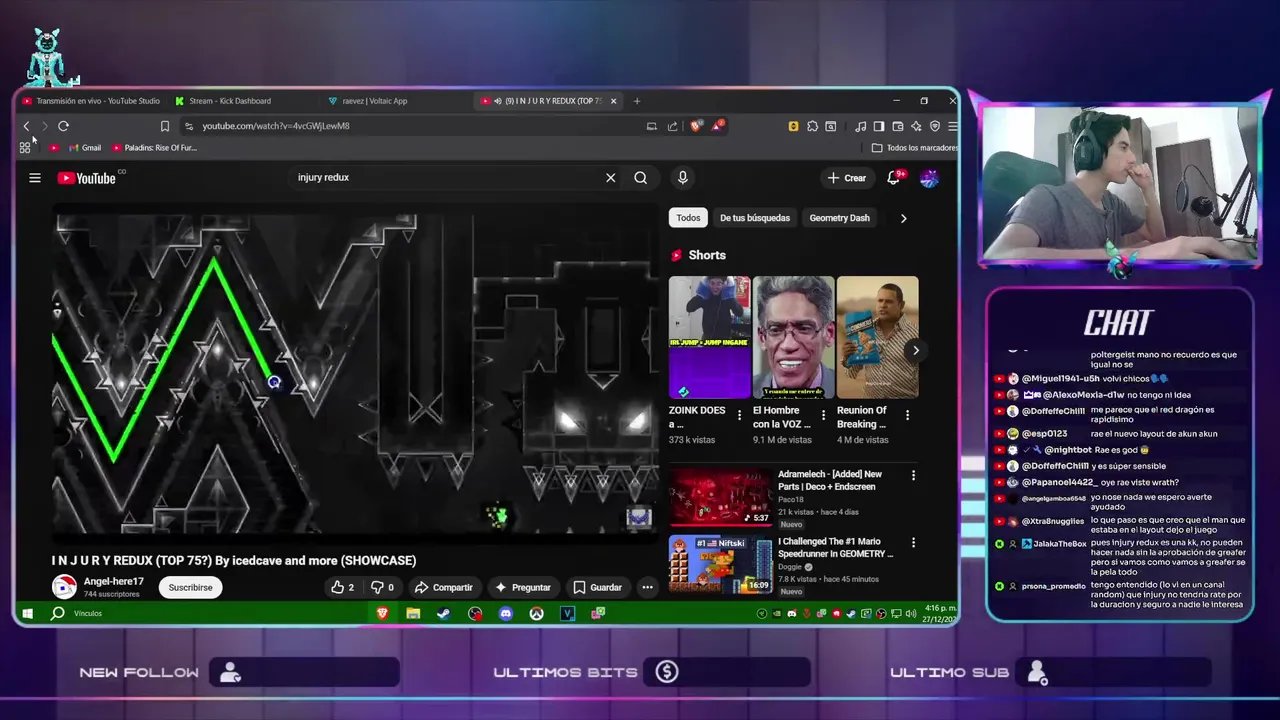Open the Crear button
The height and width of the screenshot is (720, 1280).
[x=847, y=178]
